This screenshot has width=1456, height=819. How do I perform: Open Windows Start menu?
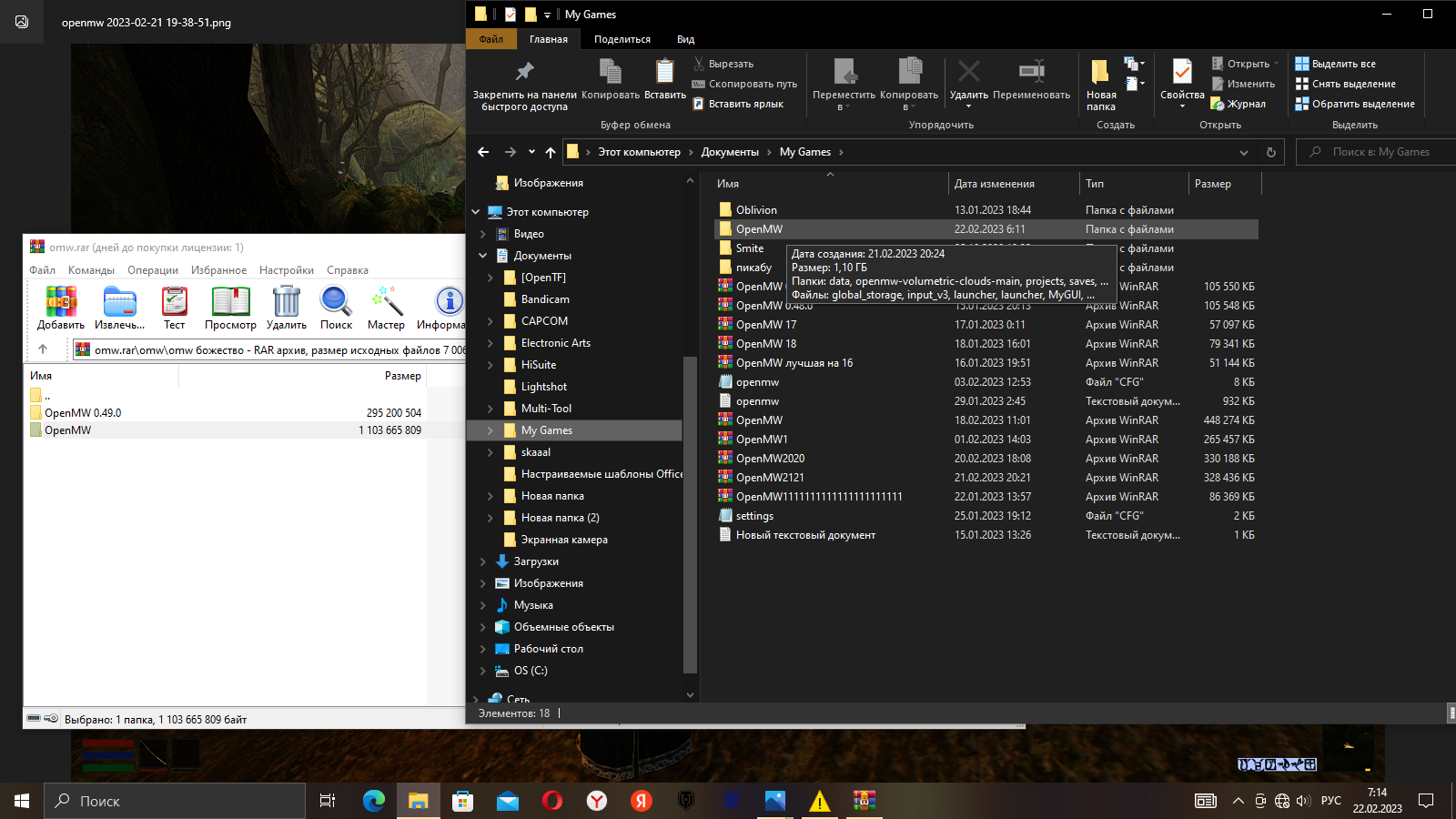(x=22, y=801)
